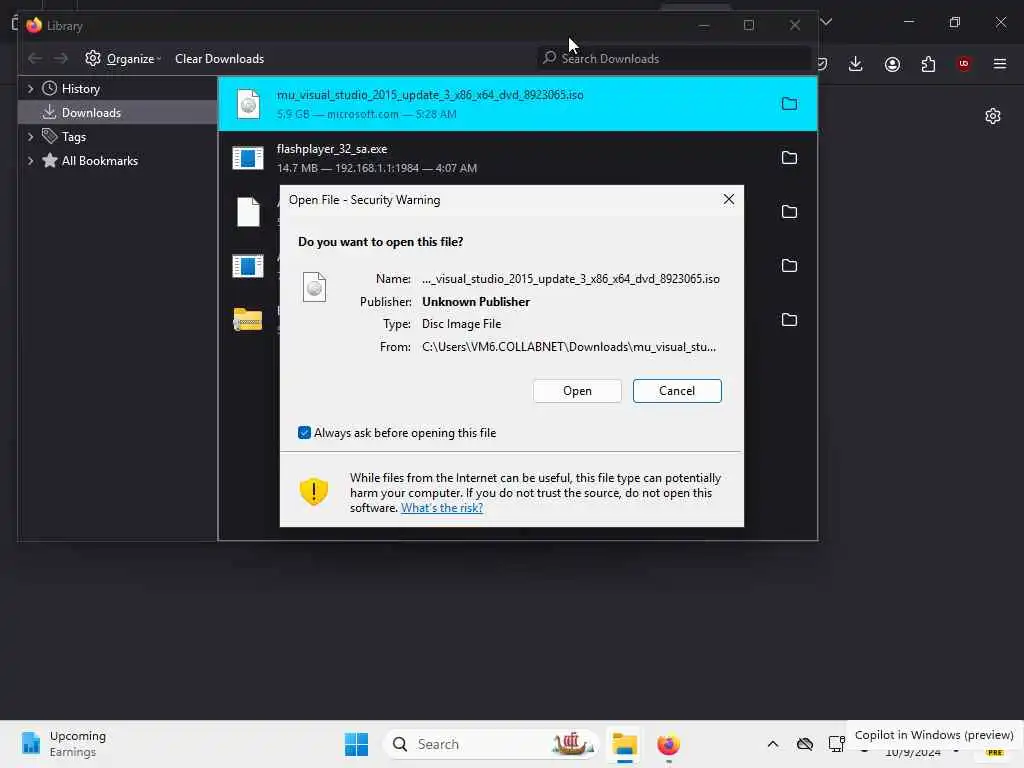This screenshot has height=768, width=1024.
Task: Open page settings gear icon in Firefox
Action: pos(993,116)
